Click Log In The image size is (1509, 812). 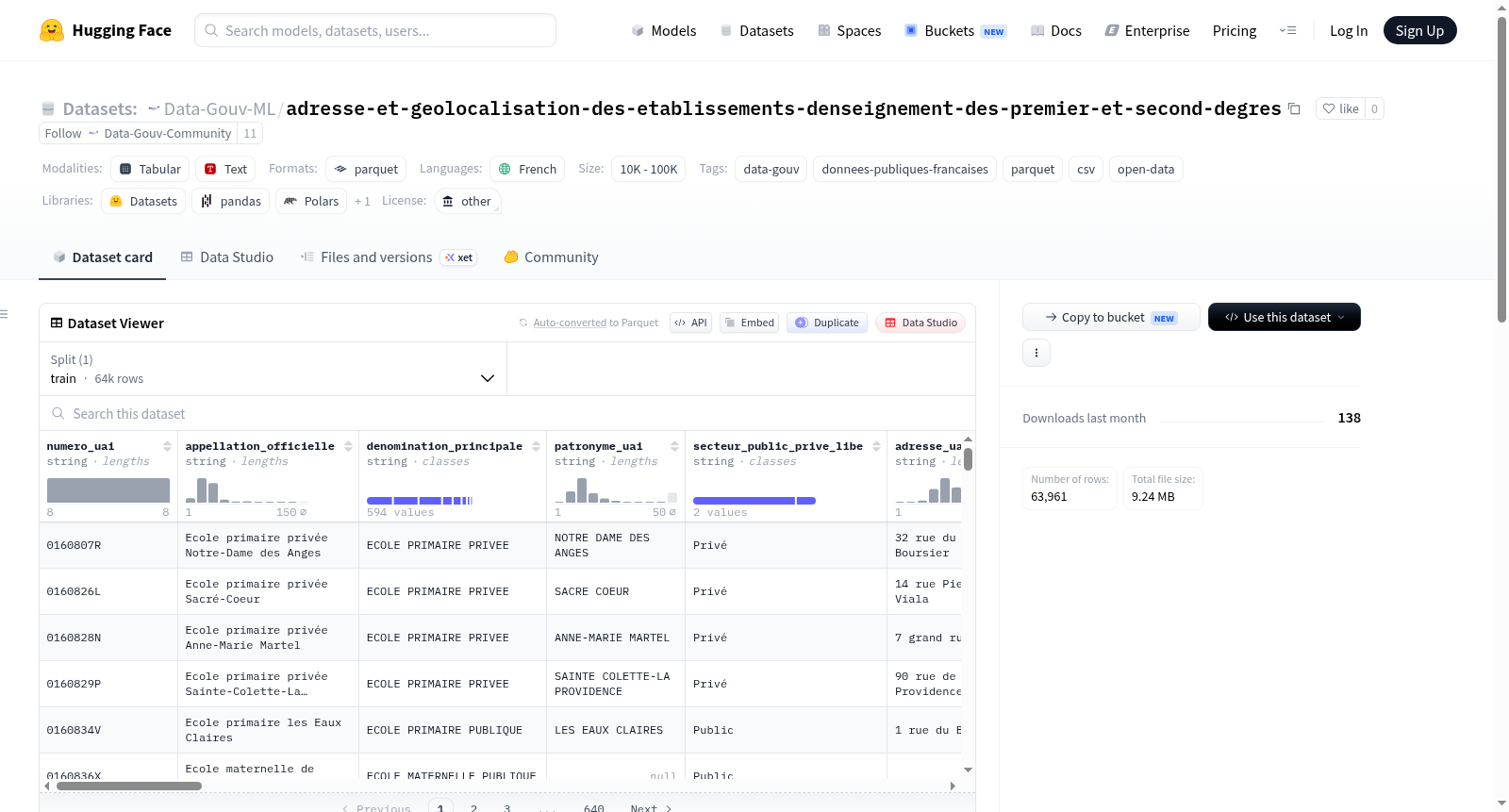pos(1349,30)
